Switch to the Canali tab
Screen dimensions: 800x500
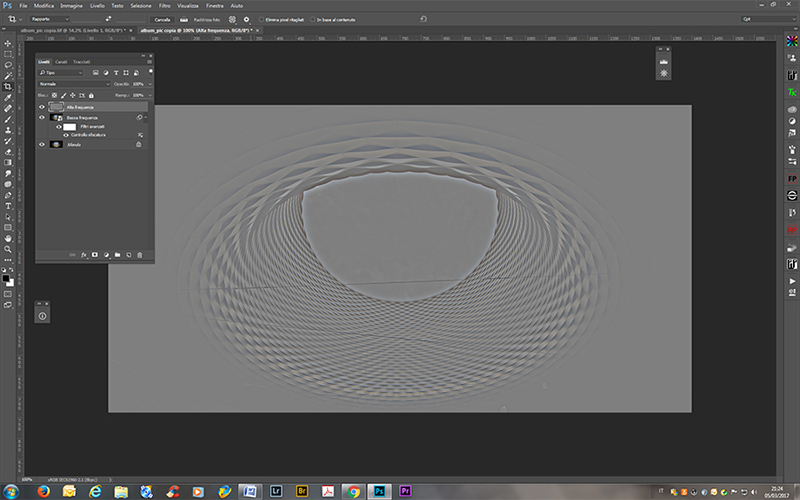click(x=61, y=62)
